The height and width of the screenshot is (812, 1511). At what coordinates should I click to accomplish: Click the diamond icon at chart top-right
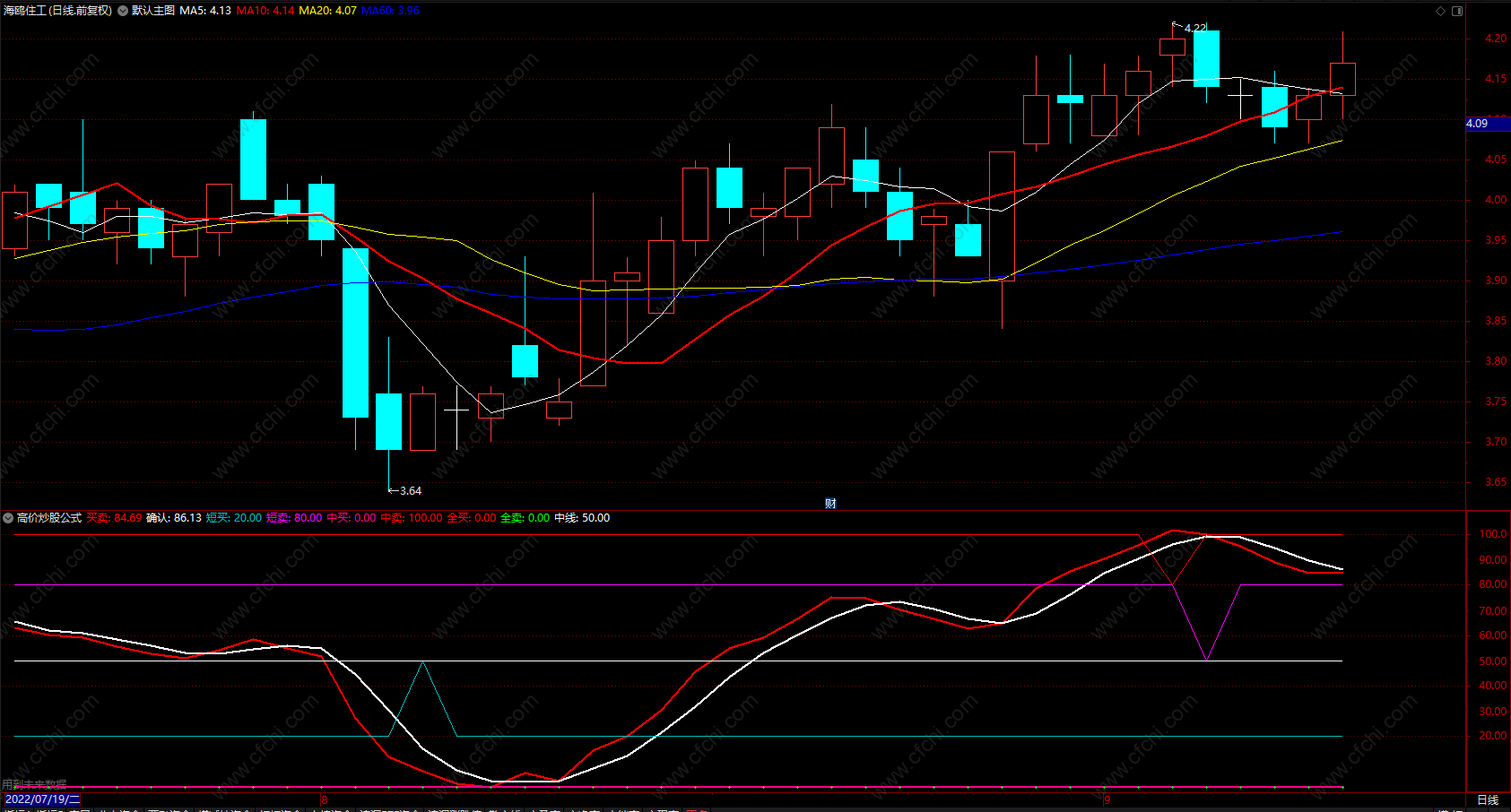point(1440,11)
